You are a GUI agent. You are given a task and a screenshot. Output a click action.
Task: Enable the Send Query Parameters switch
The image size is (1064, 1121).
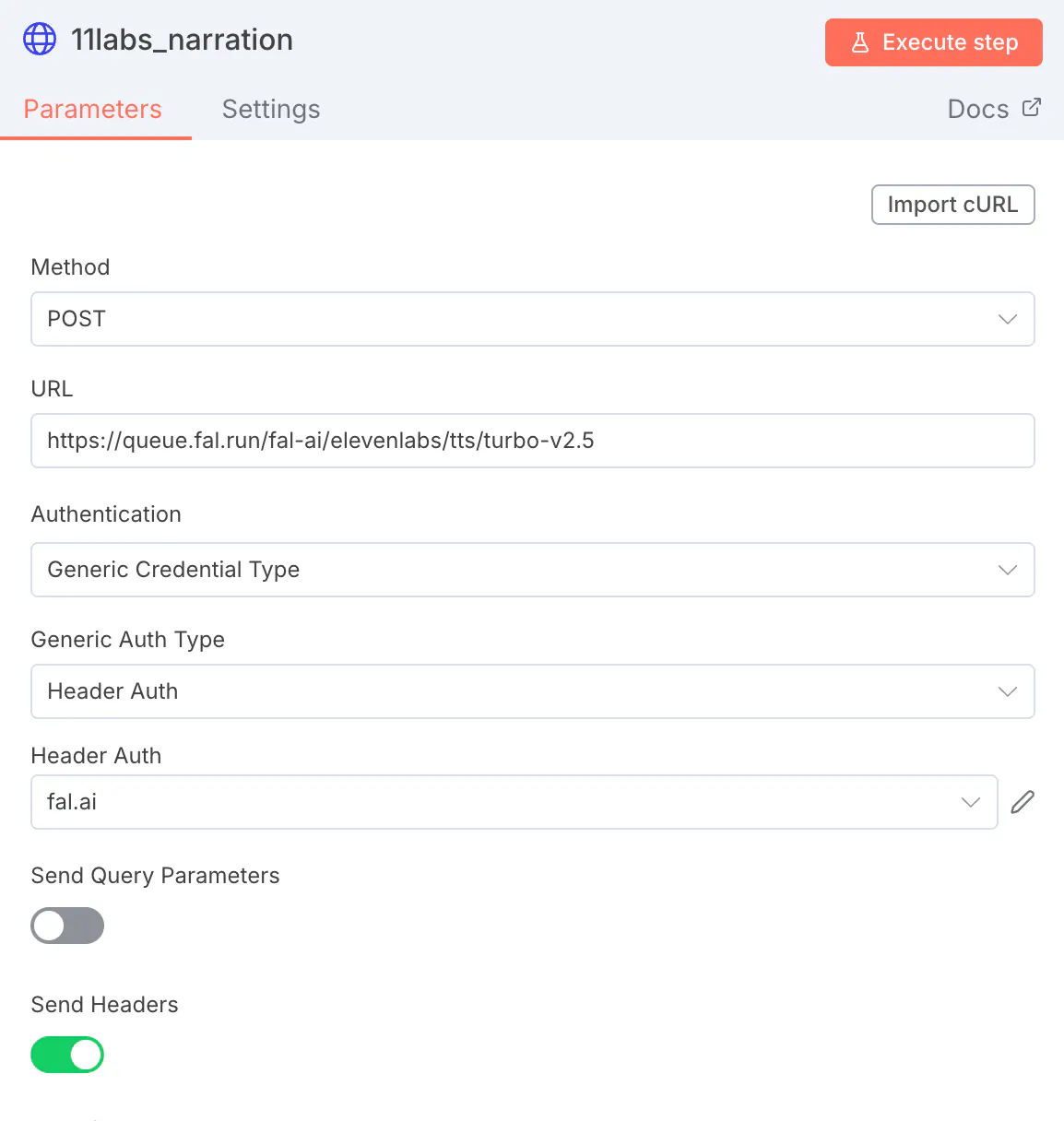67,926
